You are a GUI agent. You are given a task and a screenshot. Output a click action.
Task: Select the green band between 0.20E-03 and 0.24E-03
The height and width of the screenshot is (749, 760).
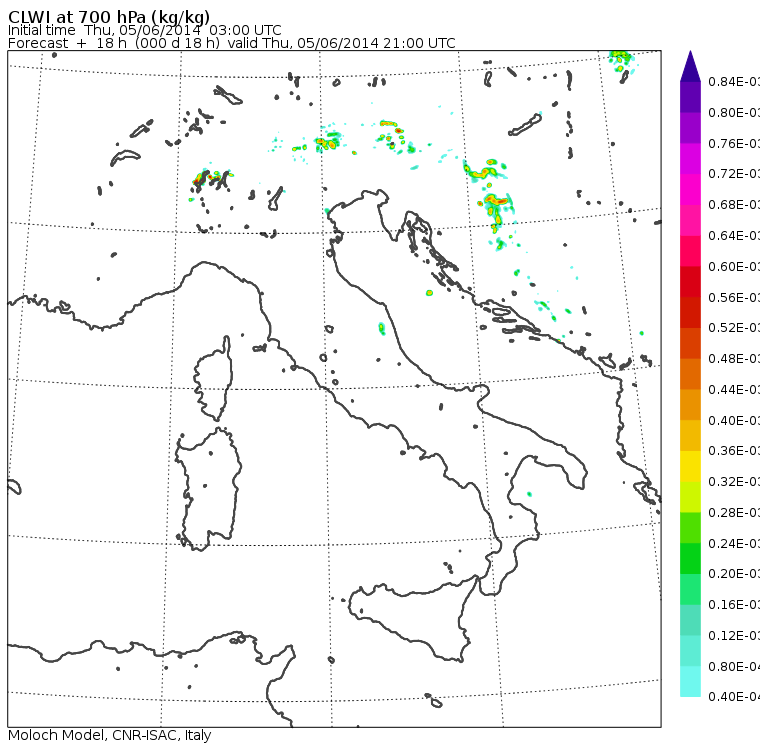pos(690,558)
